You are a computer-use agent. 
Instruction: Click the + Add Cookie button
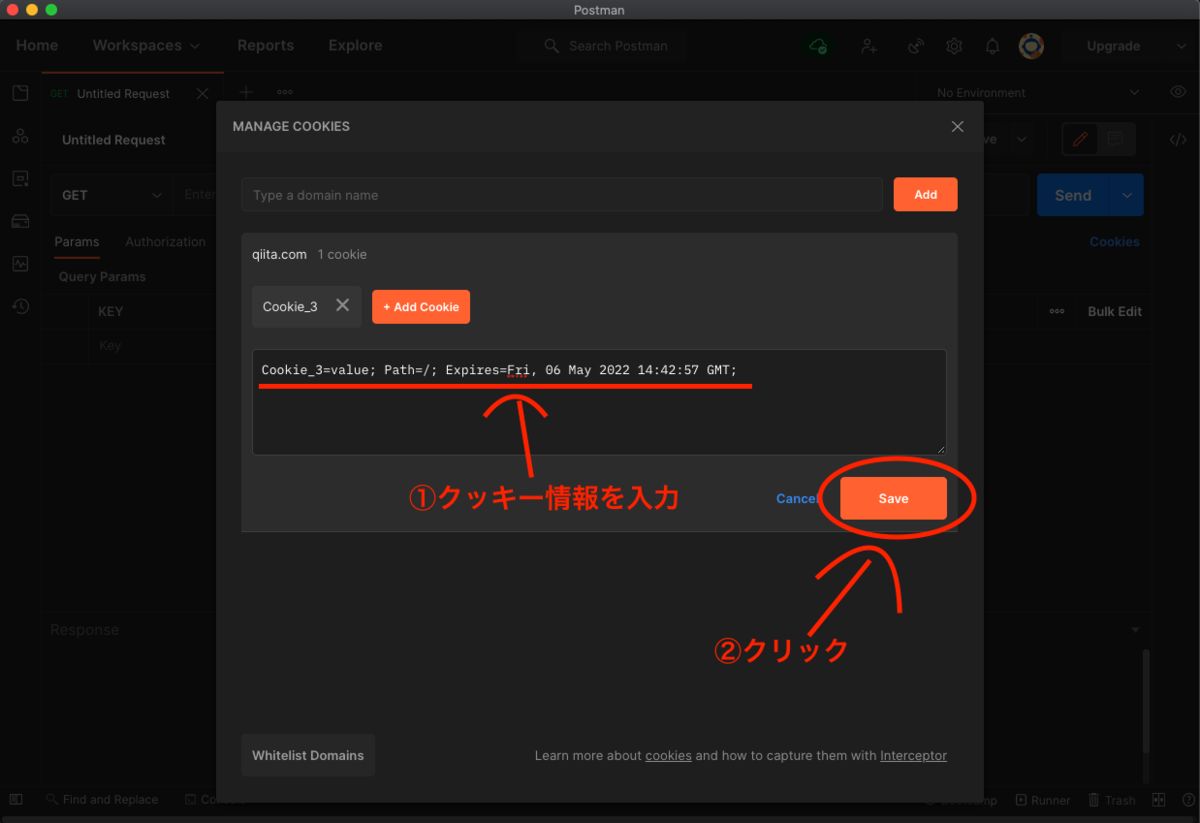[x=421, y=307]
